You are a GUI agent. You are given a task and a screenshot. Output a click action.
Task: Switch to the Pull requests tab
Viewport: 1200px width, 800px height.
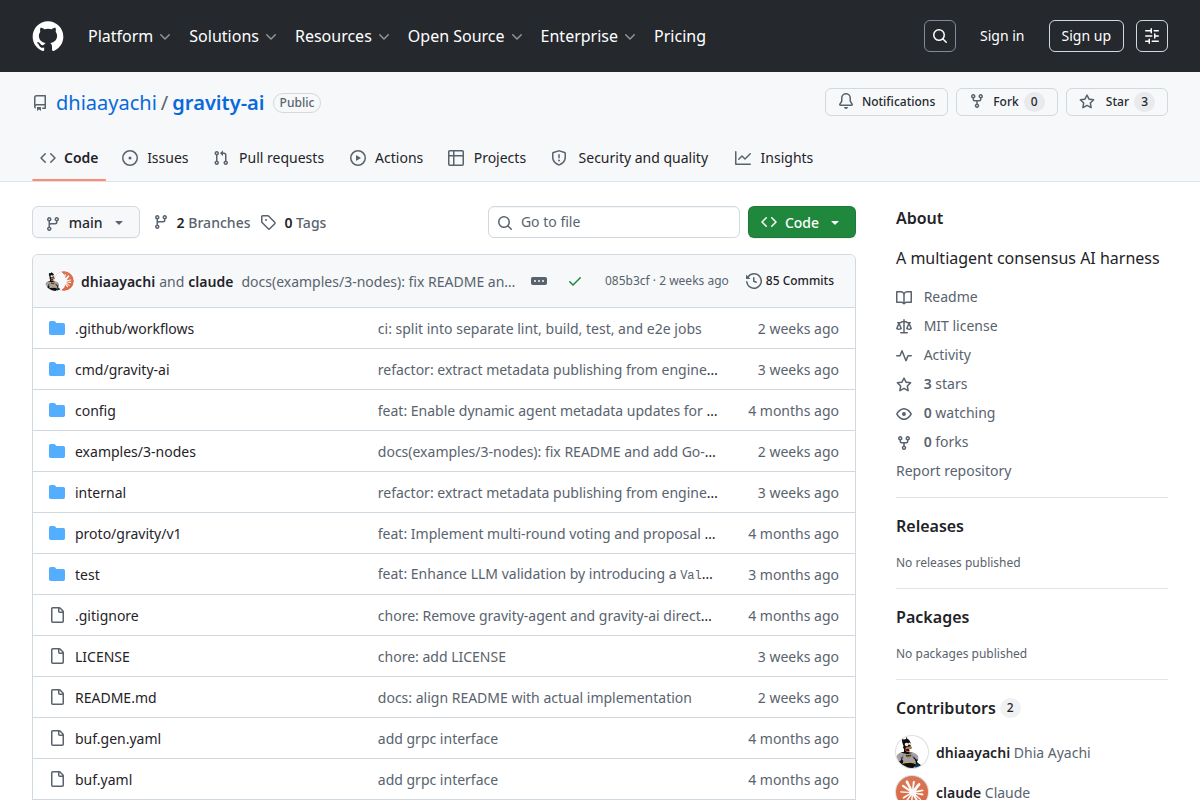click(269, 158)
